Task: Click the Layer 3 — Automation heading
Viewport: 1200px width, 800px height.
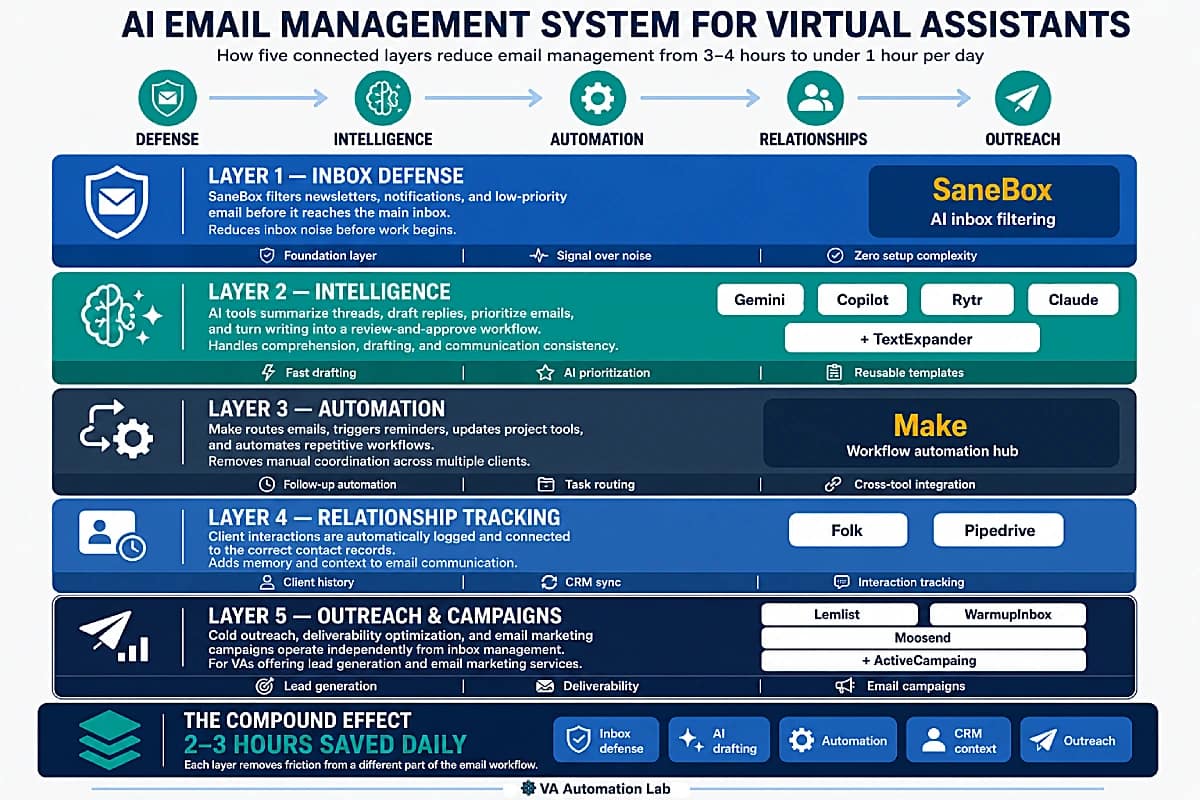Action: click(x=326, y=409)
